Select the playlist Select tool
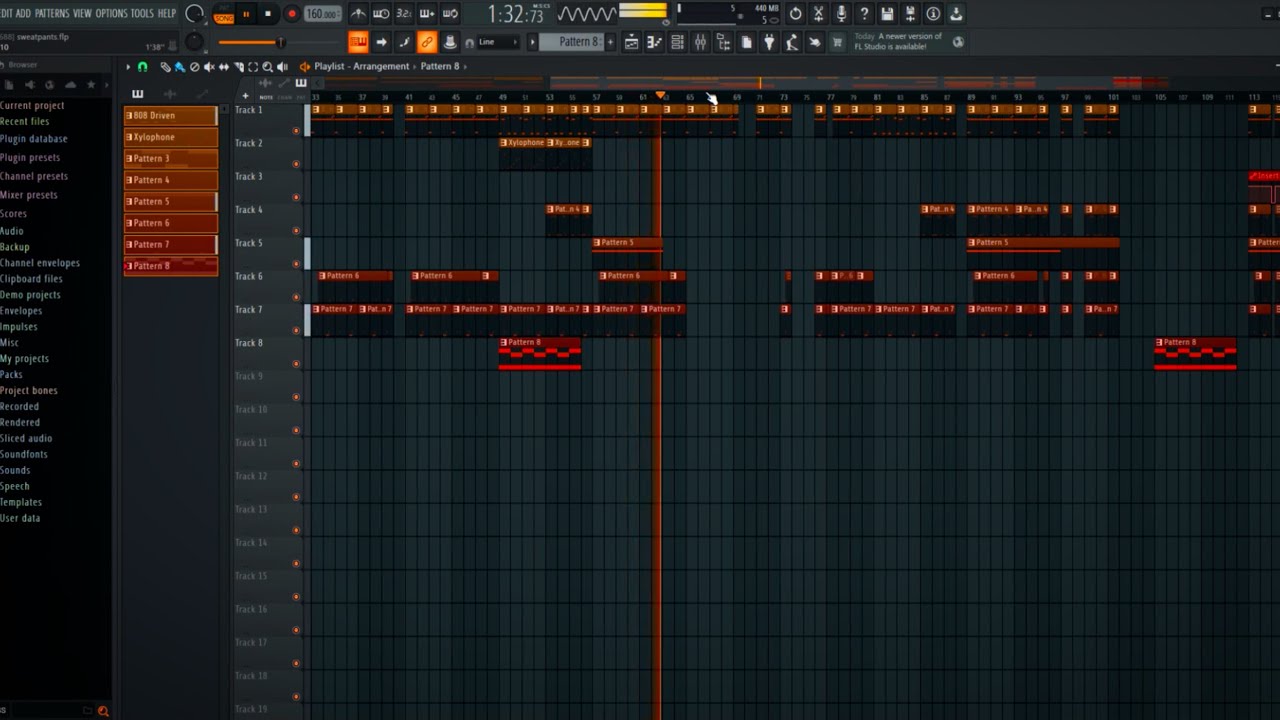The width and height of the screenshot is (1280, 720). [253, 67]
